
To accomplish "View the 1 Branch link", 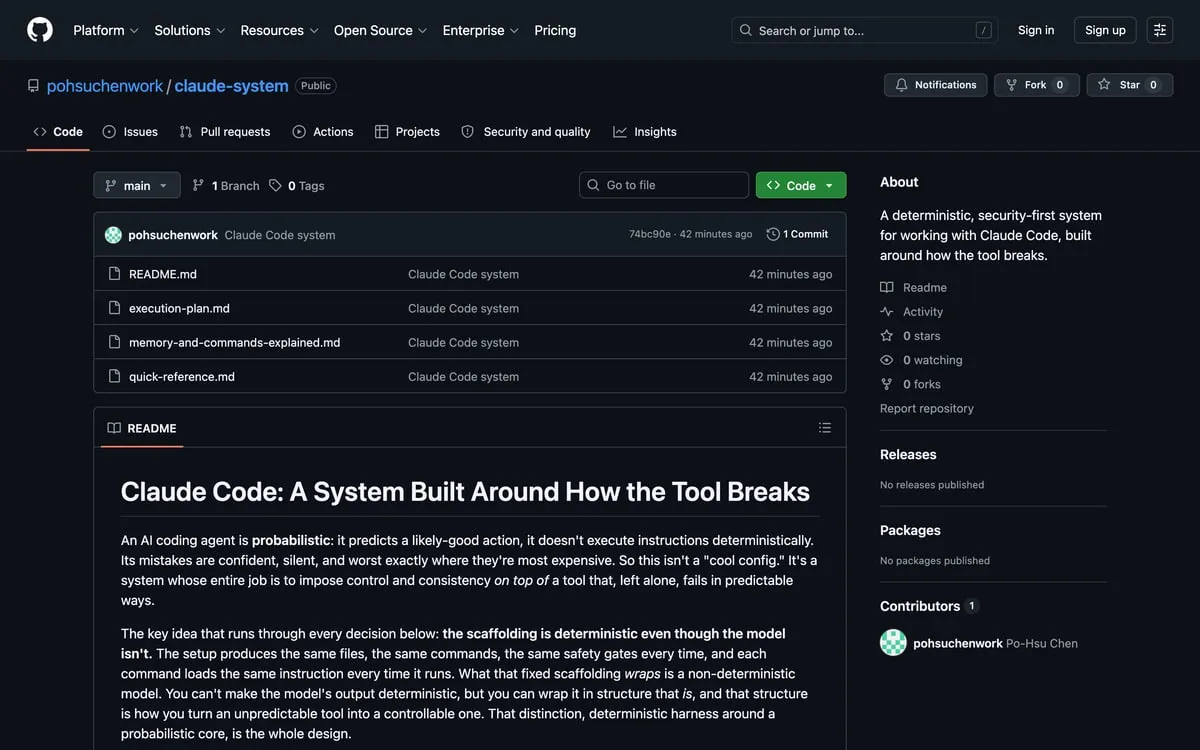I will point(226,186).
